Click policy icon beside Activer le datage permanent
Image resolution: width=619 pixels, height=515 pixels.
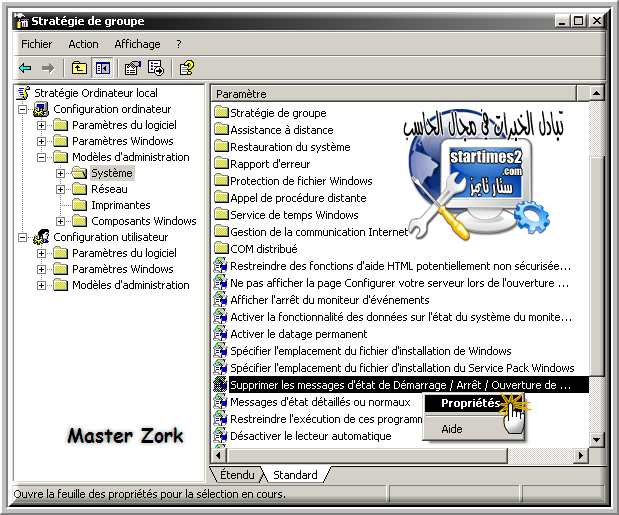tap(220, 333)
